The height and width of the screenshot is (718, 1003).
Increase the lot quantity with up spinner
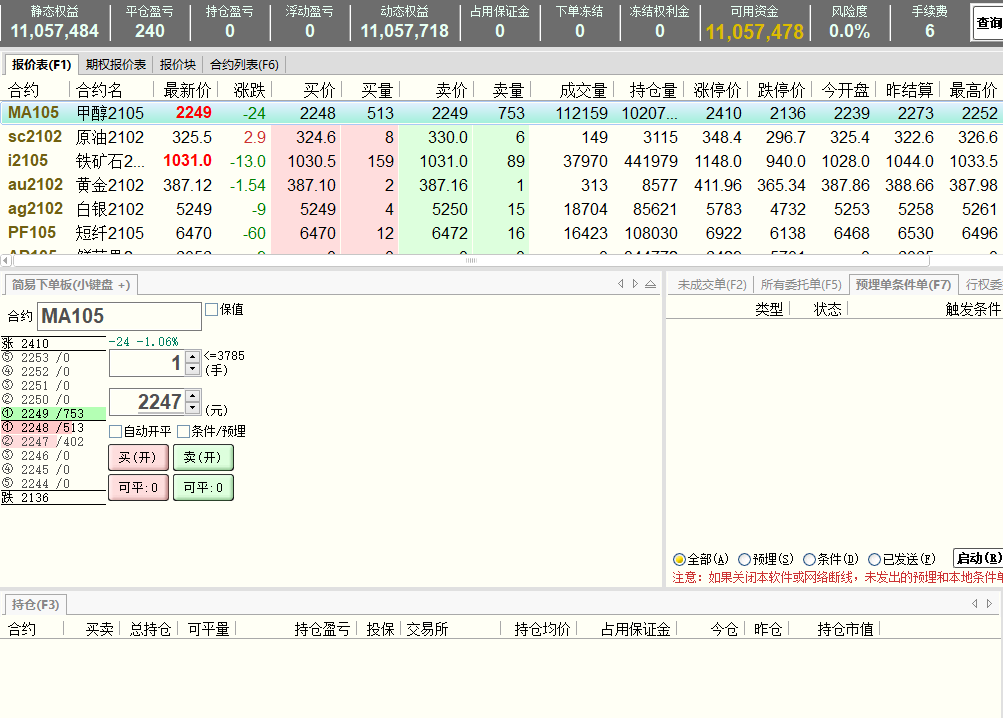[193, 357]
